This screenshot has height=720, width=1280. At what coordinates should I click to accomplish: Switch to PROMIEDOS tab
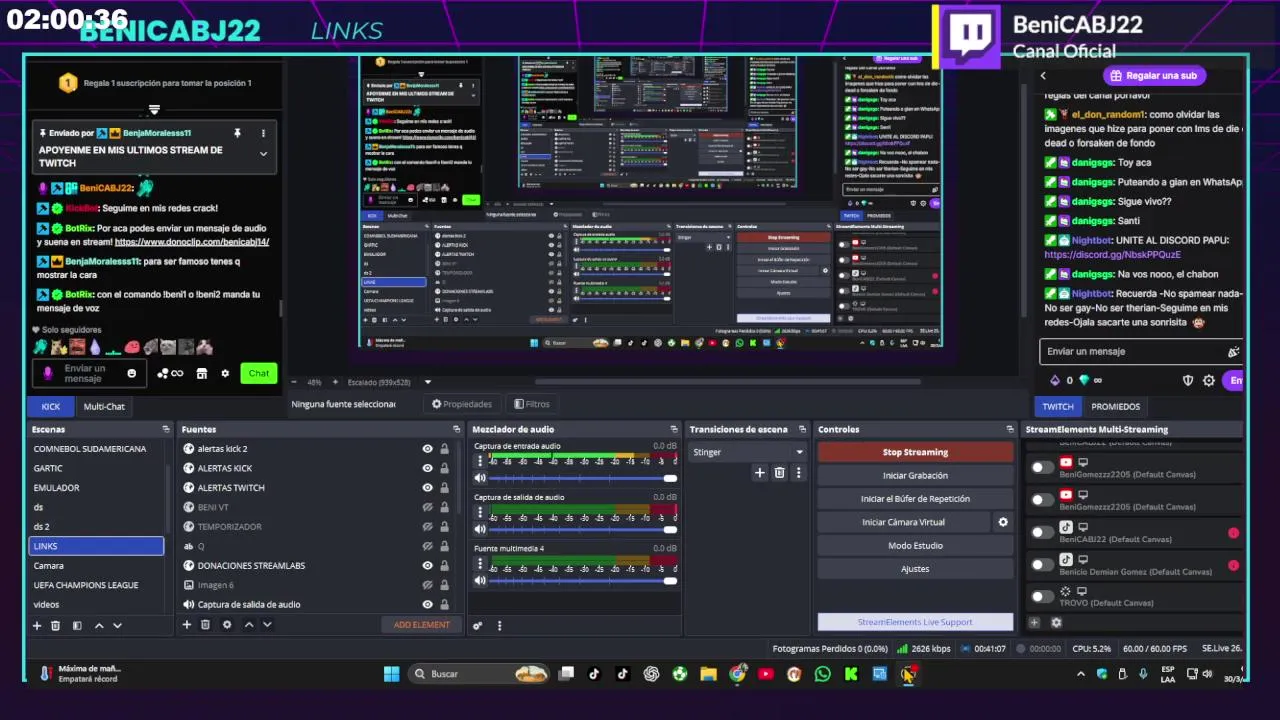1116,406
